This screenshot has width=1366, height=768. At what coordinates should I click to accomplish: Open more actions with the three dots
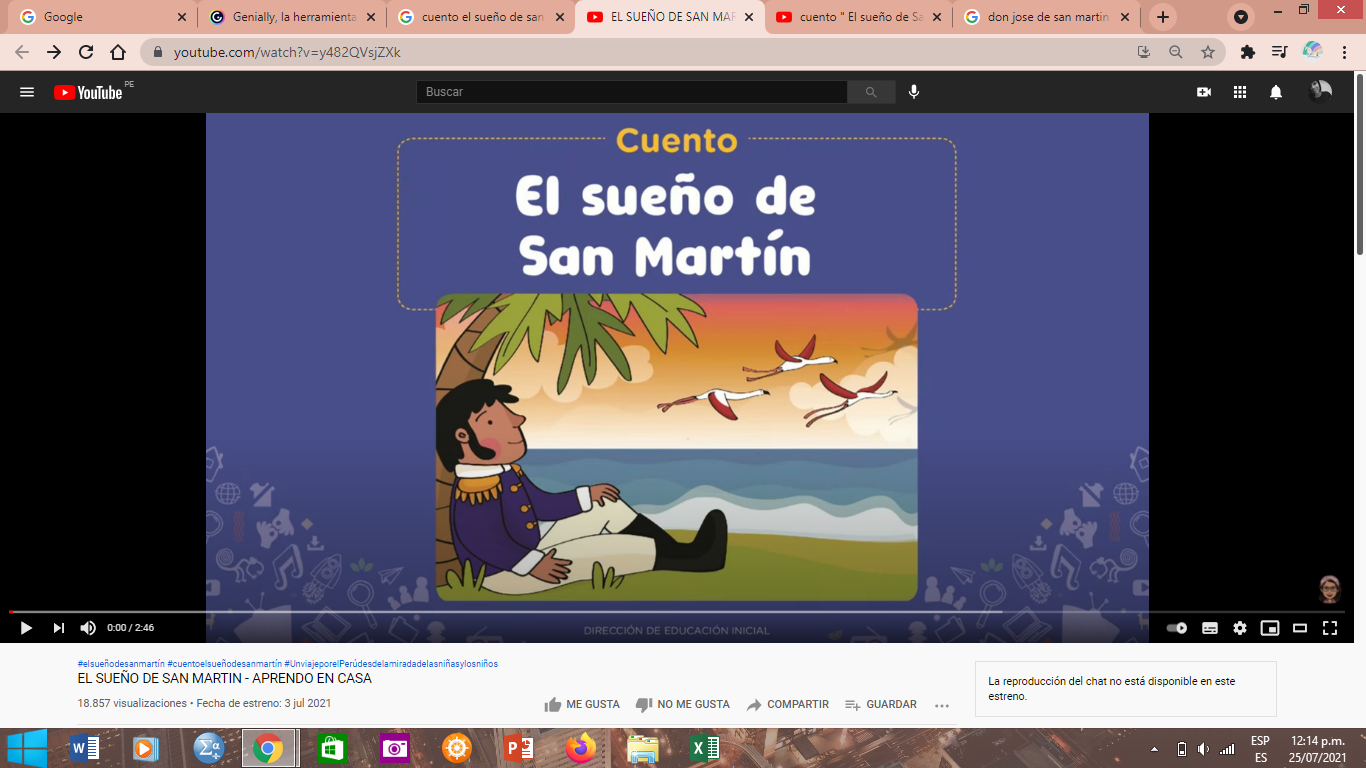pyautogui.click(x=941, y=705)
